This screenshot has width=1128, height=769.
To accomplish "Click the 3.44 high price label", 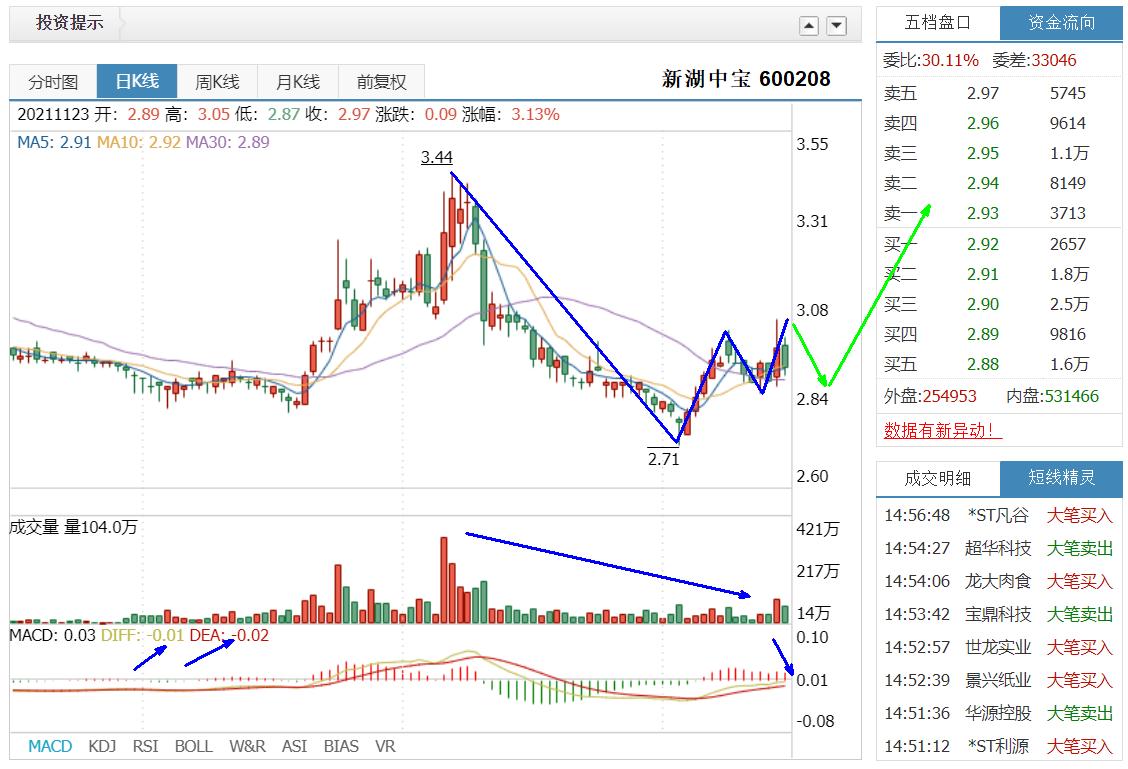I will pos(437,157).
